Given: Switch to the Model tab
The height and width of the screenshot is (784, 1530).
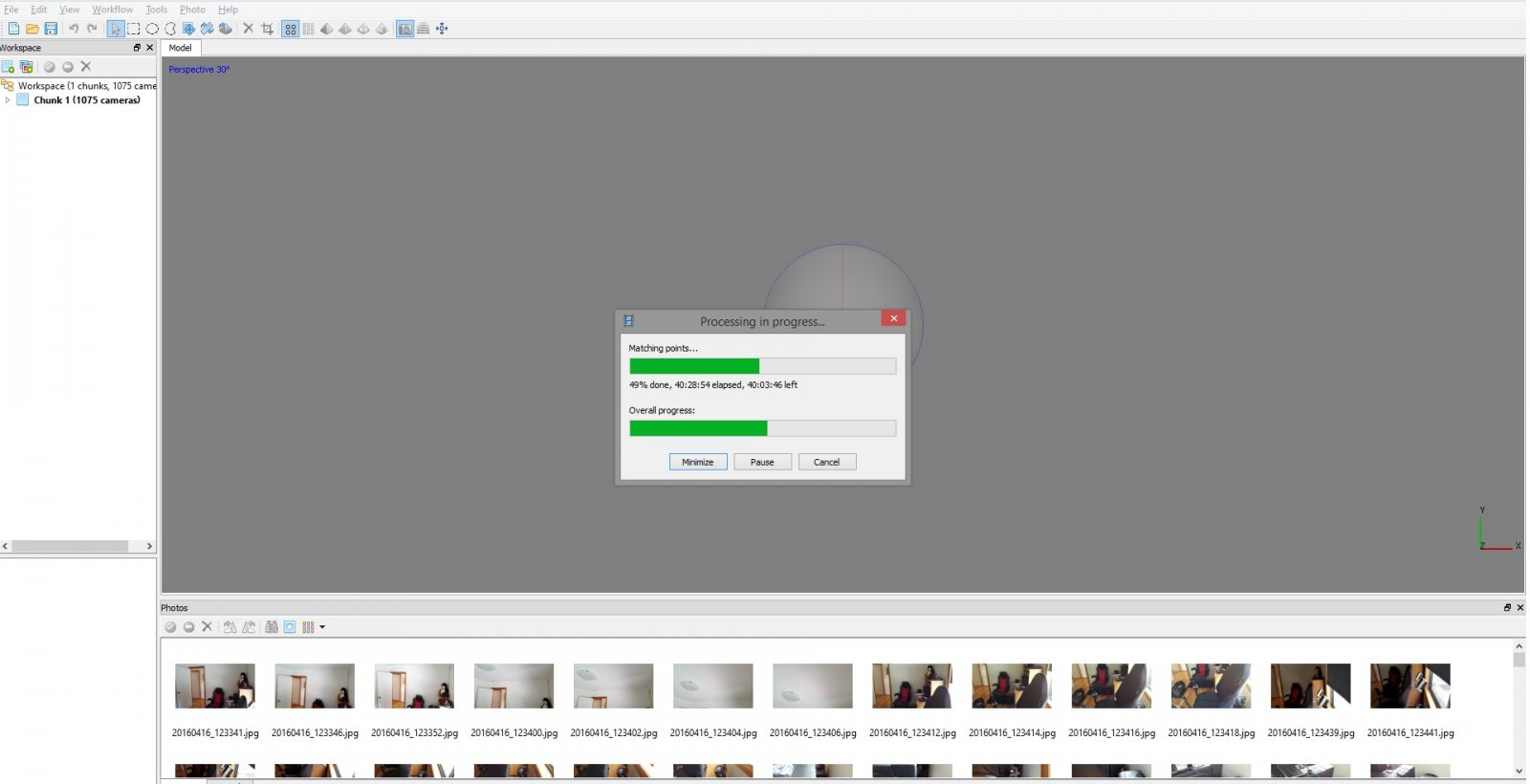Looking at the screenshot, I should tap(180, 48).
